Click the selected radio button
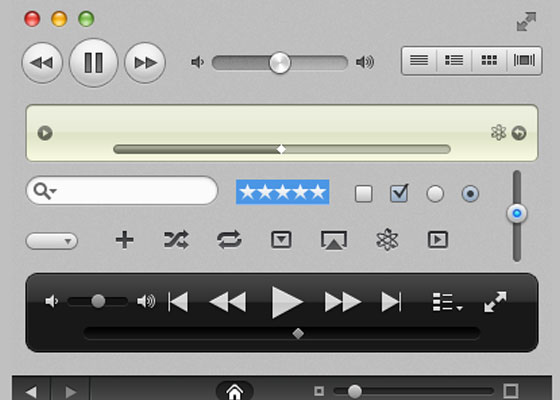Screen dimensions: 560x400 pos(470,194)
